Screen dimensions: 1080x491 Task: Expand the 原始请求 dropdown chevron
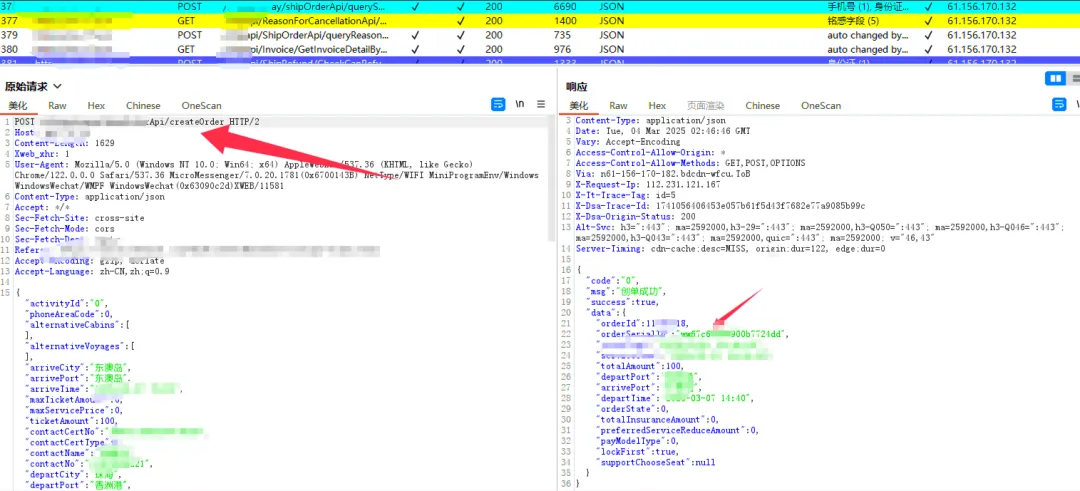(x=57, y=86)
